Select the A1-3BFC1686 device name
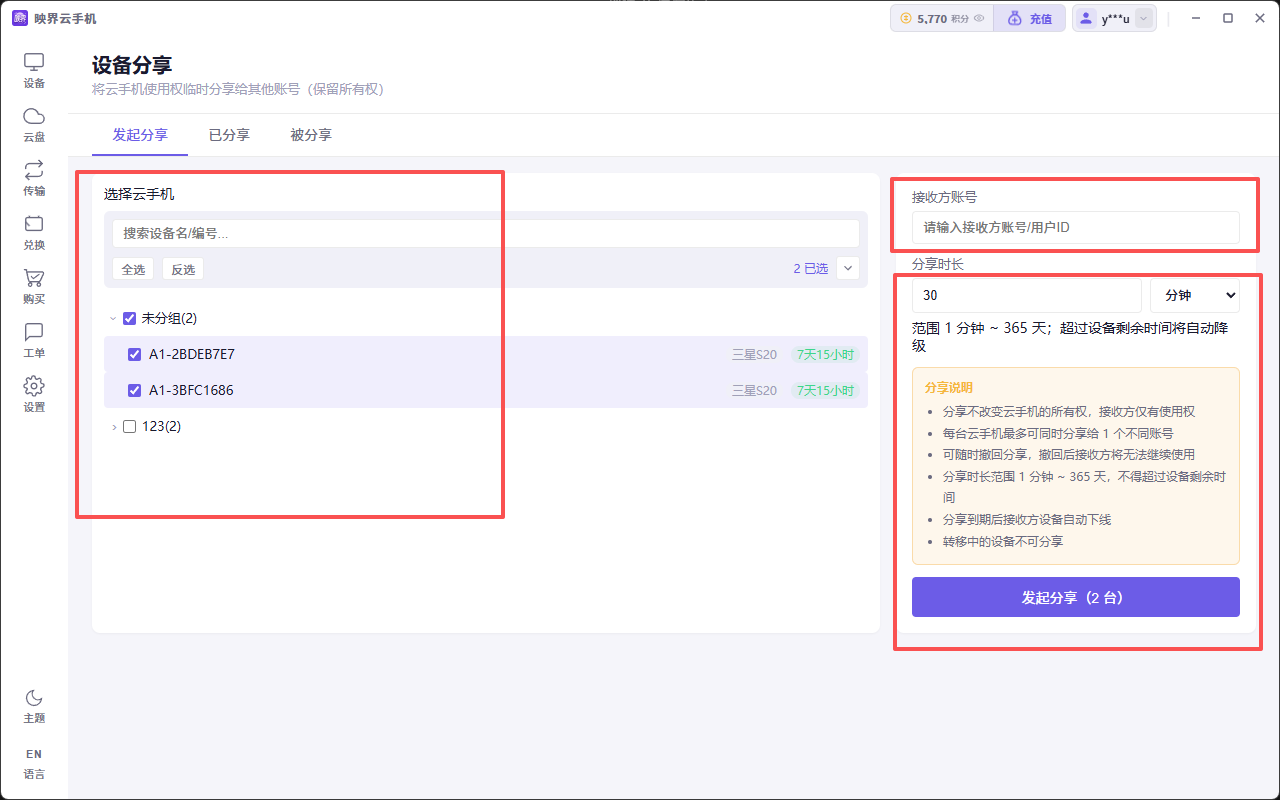The image size is (1280, 800). [x=191, y=391]
